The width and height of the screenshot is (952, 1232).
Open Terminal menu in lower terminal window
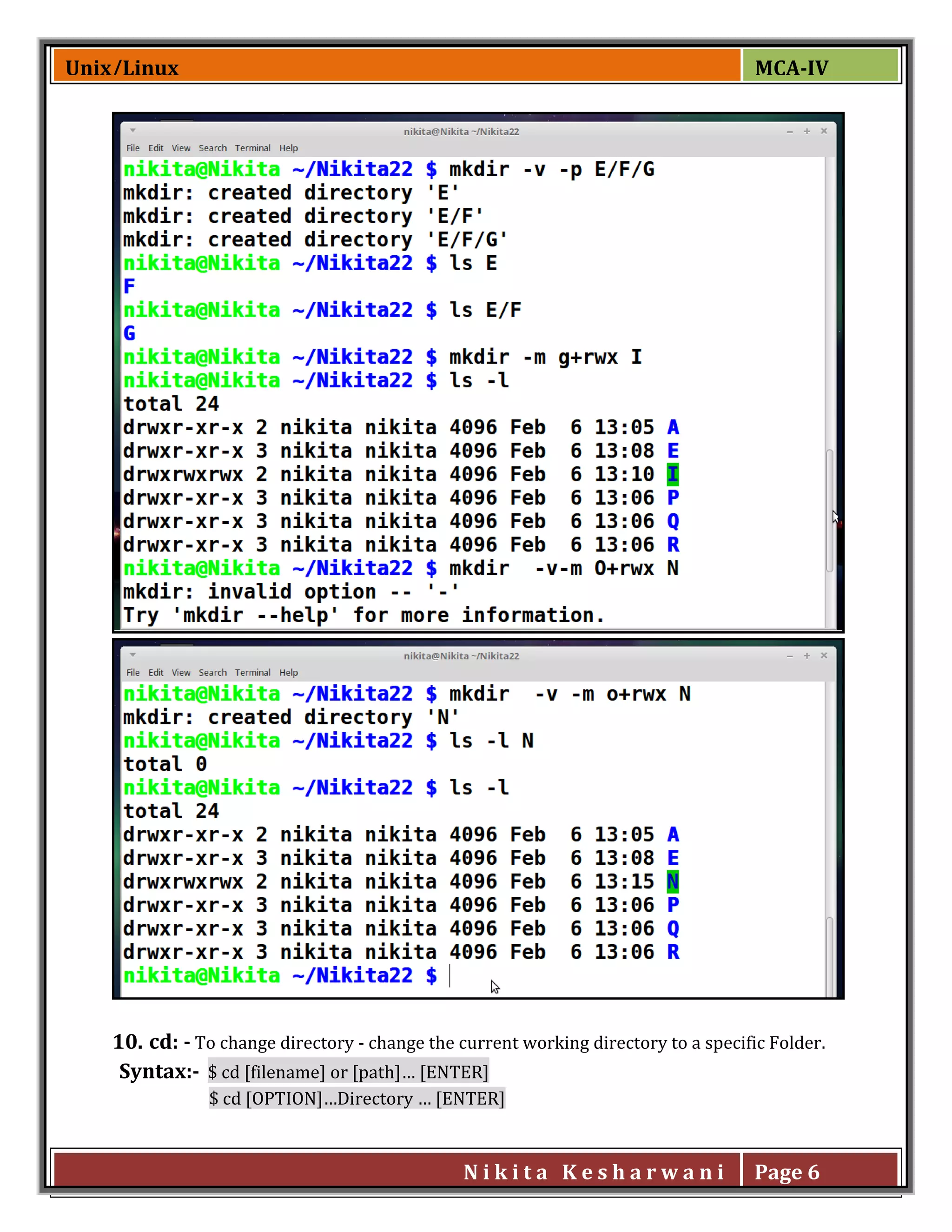point(253,672)
